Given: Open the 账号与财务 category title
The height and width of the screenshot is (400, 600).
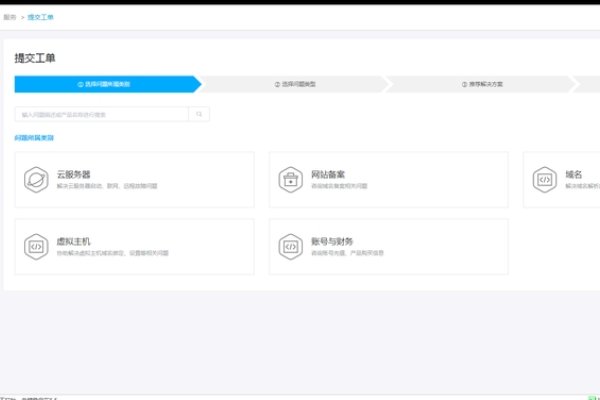Looking at the screenshot, I should coord(332,242).
